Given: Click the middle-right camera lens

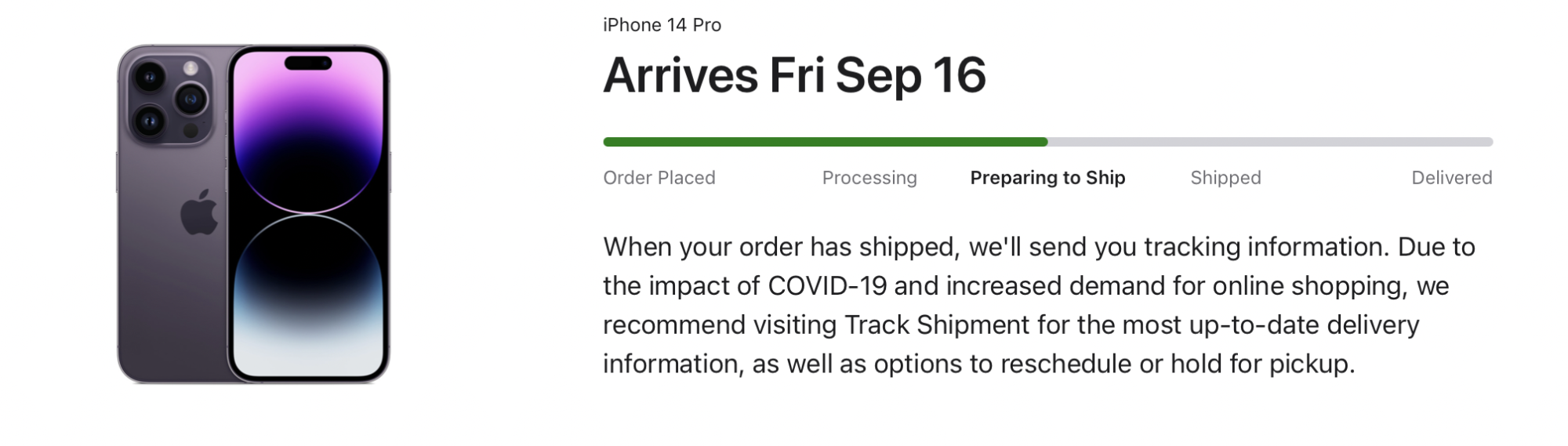Looking at the screenshot, I should point(191,100).
